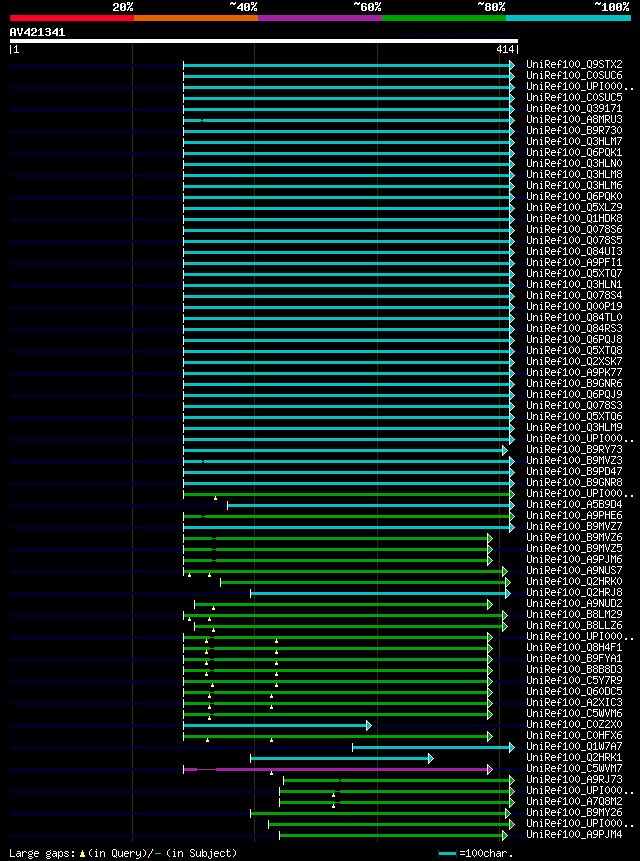Screen dimensions: 640x861
Task: Select label UniRef100_A2XIC3
Action: [x=574, y=702]
